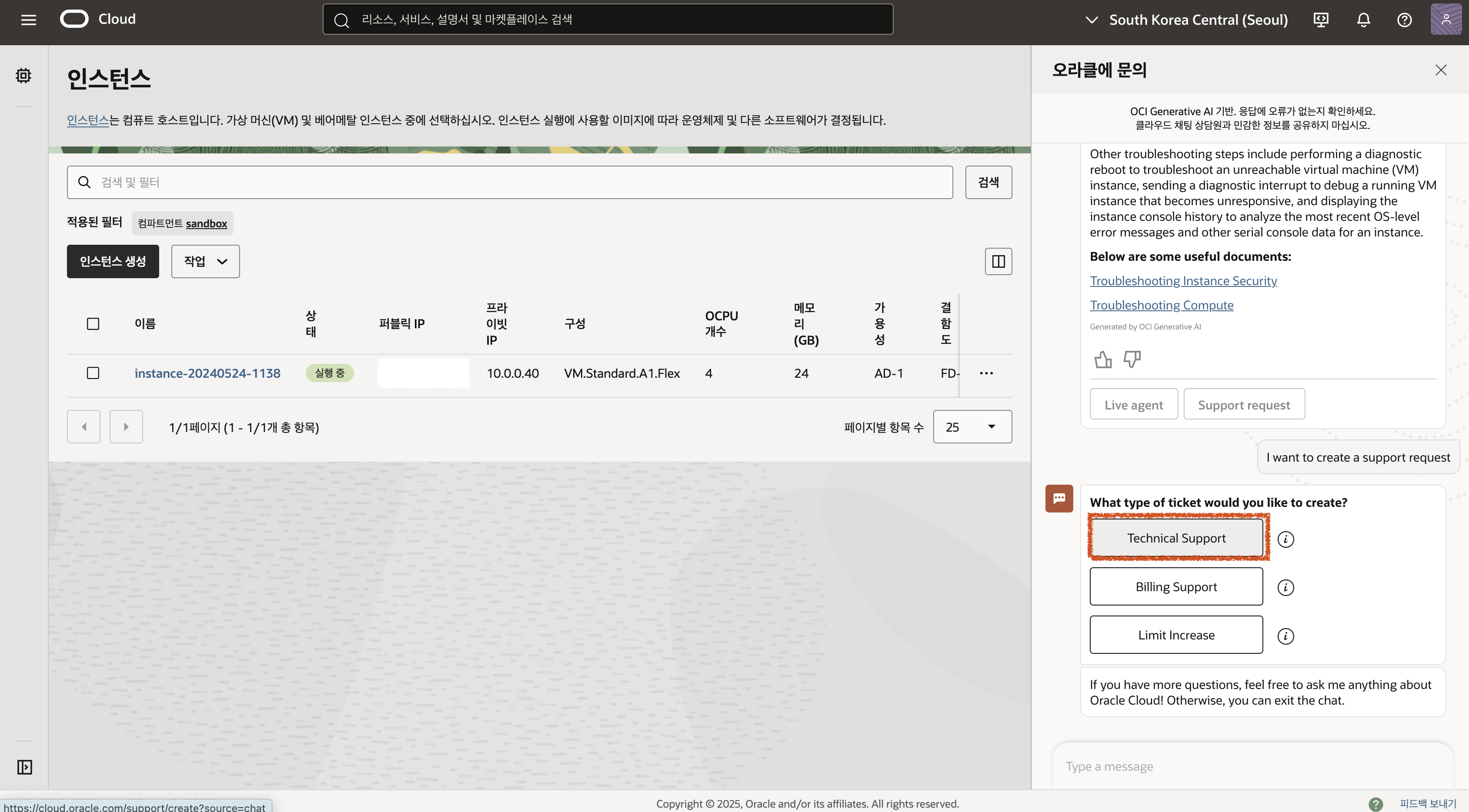Open the row actions three-dot menu

986,373
